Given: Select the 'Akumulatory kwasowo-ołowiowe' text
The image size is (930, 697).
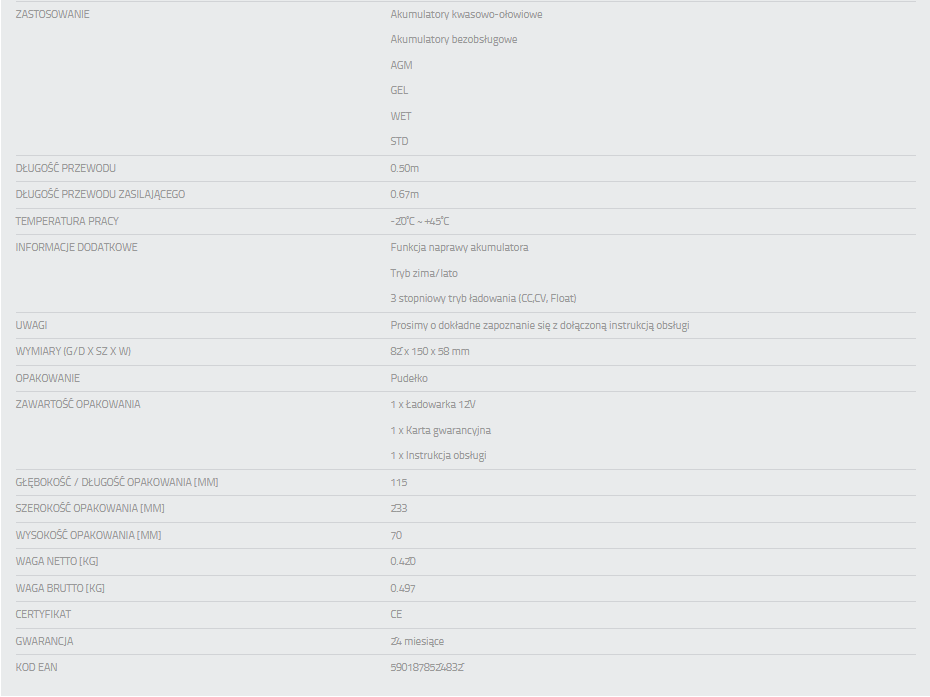Looking at the screenshot, I should coord(466,14).
